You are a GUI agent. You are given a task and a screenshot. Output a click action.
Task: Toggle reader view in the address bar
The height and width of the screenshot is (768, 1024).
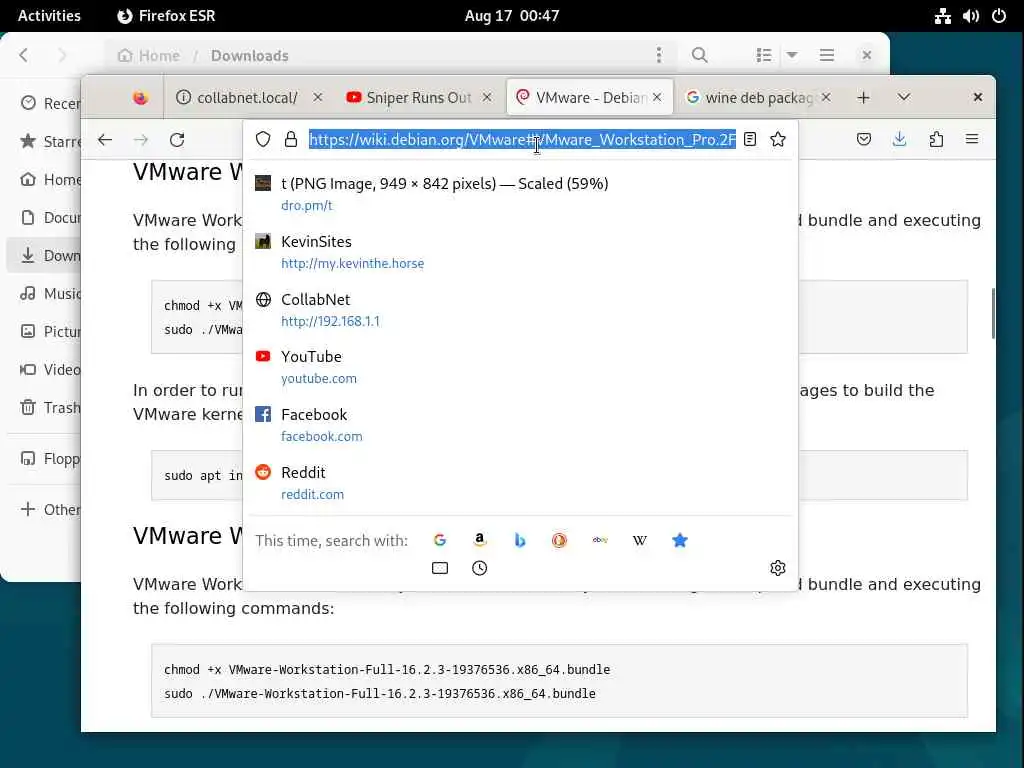750,139
